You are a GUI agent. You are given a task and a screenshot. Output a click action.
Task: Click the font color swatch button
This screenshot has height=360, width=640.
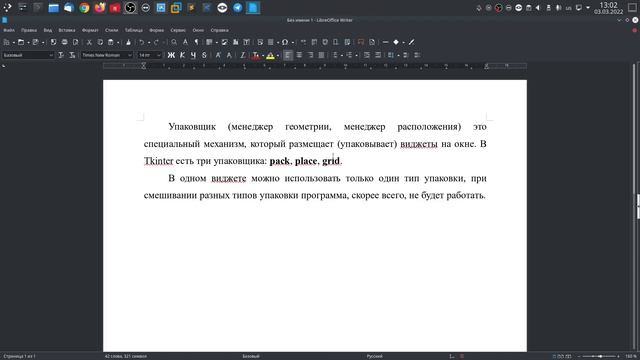coord(256,55)
